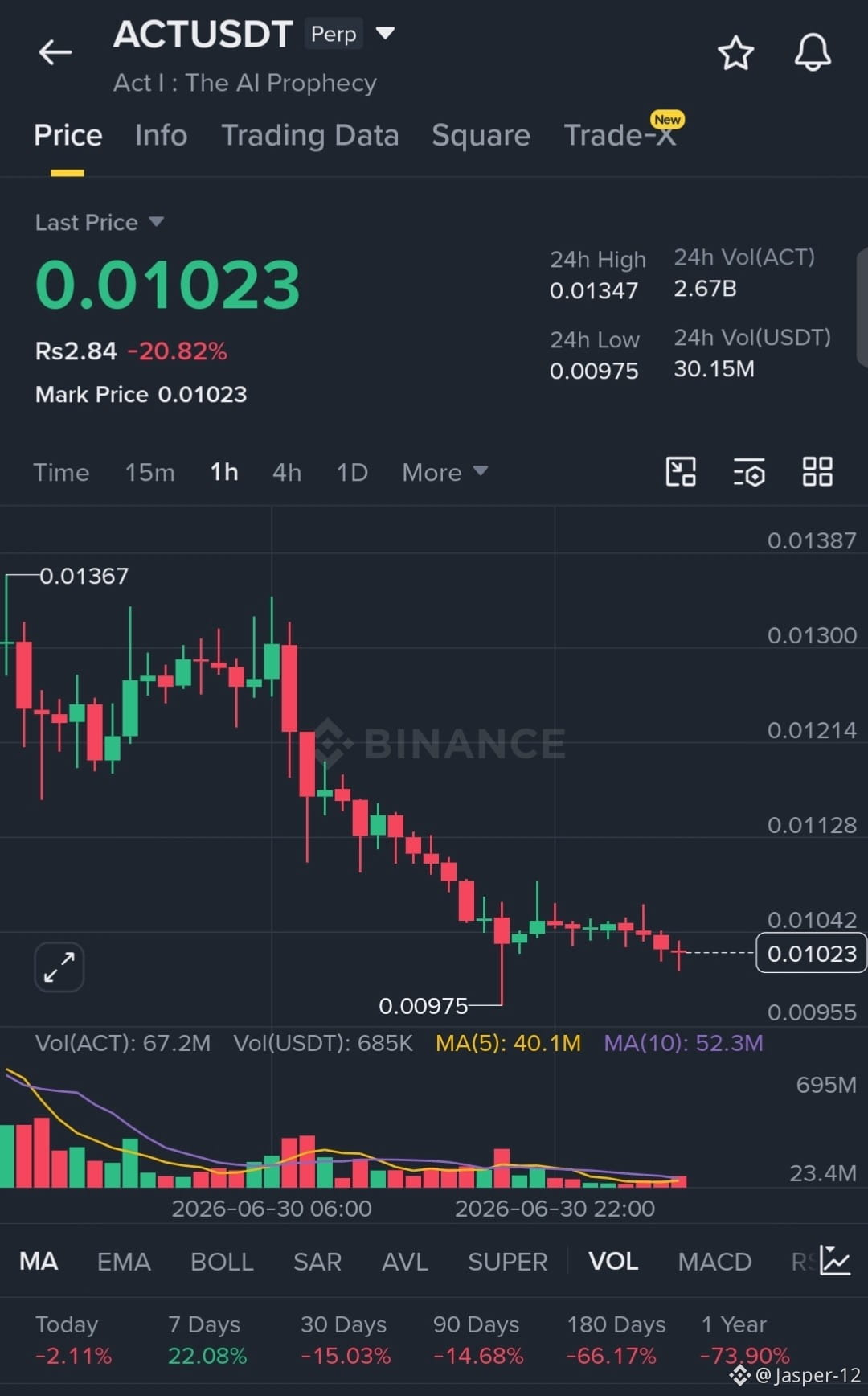Tap the 180 Days -66.17% performance
The width and height of the screenshot is (868, 1396).
coord(616,1340)
